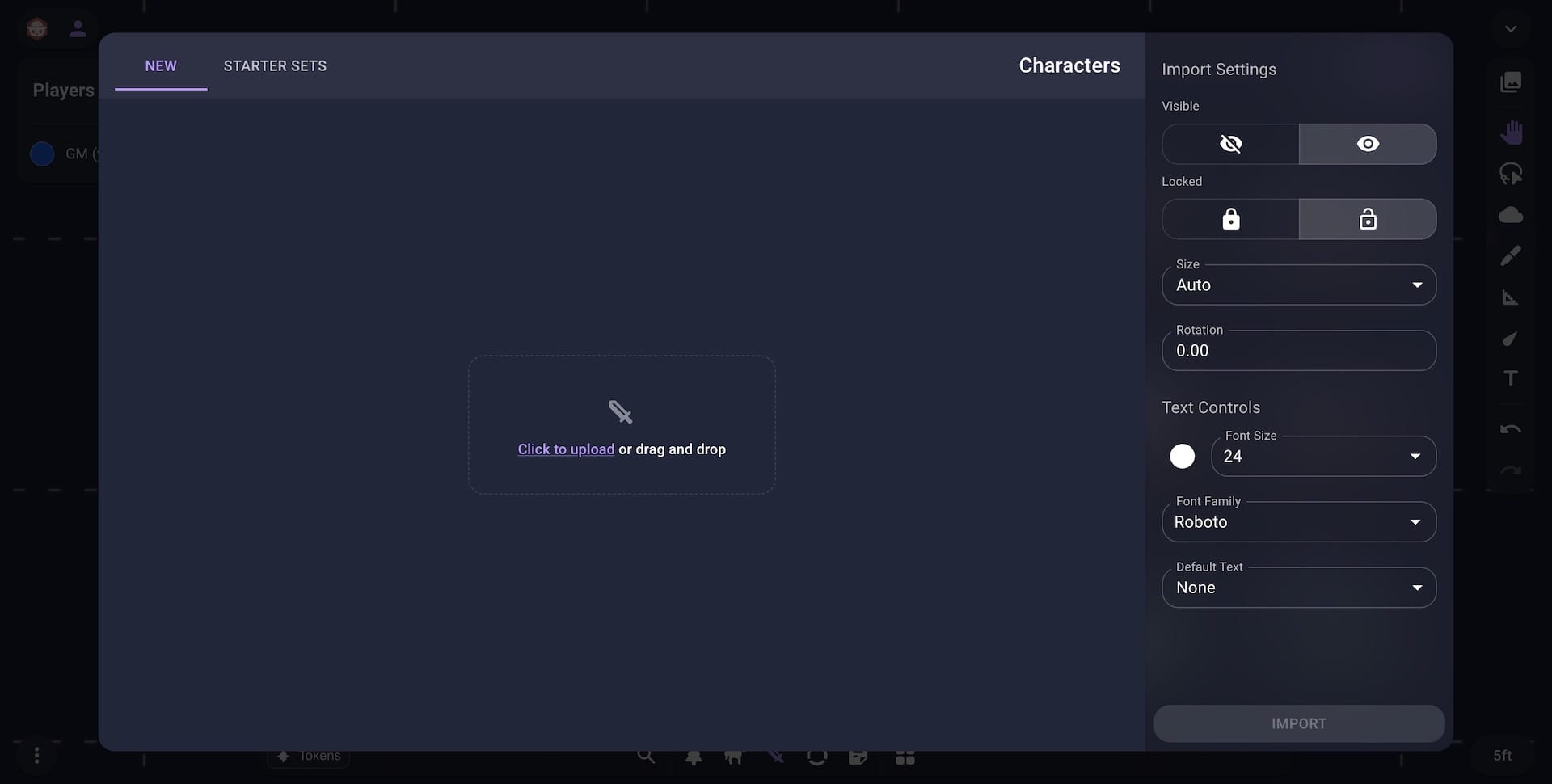The width and height of the screenshot is (1552, 784).
Task: Open the Size dropdown showing Auto
Action: tap(1298, 285)
